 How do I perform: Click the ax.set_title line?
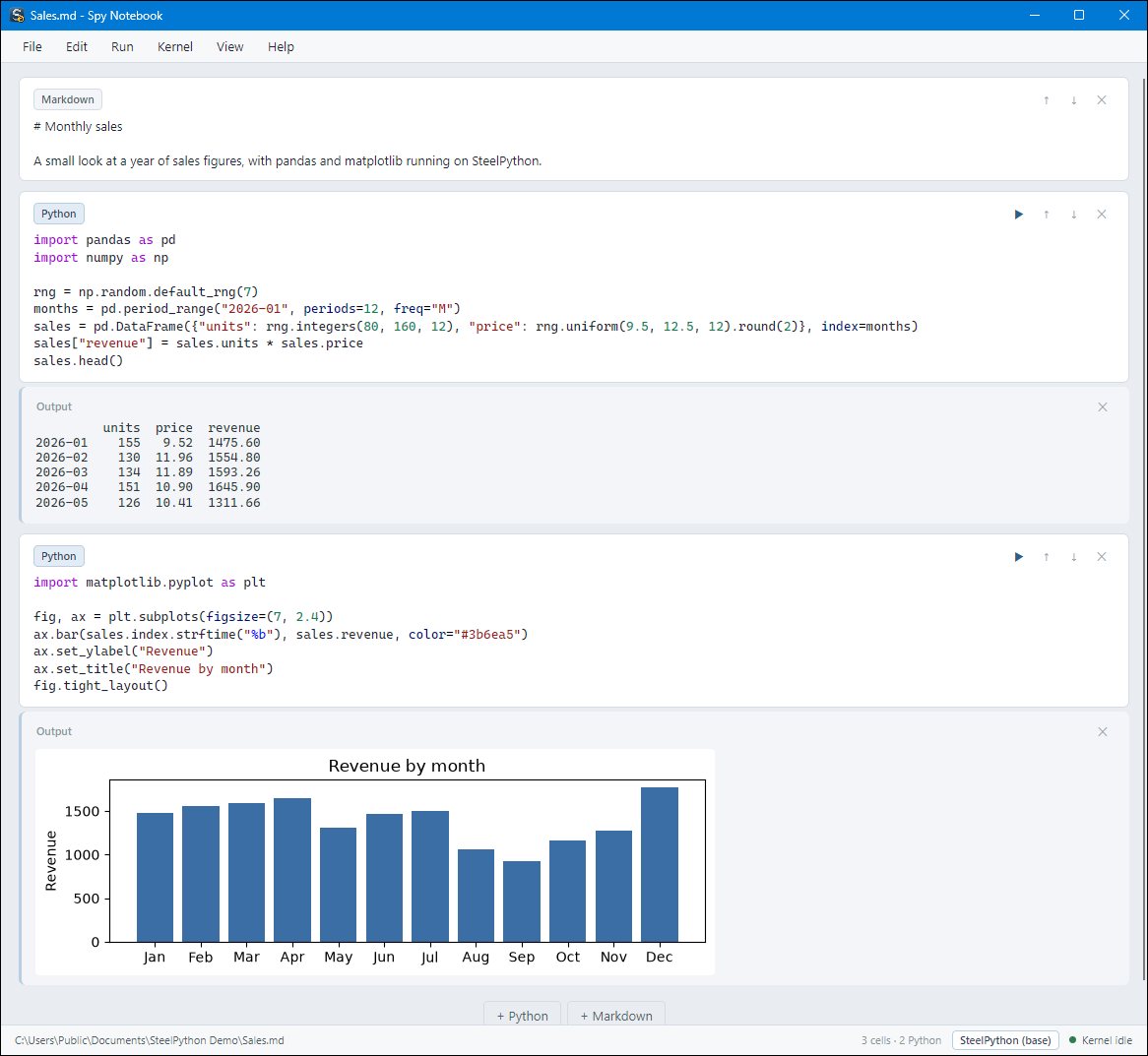point(153,669)
